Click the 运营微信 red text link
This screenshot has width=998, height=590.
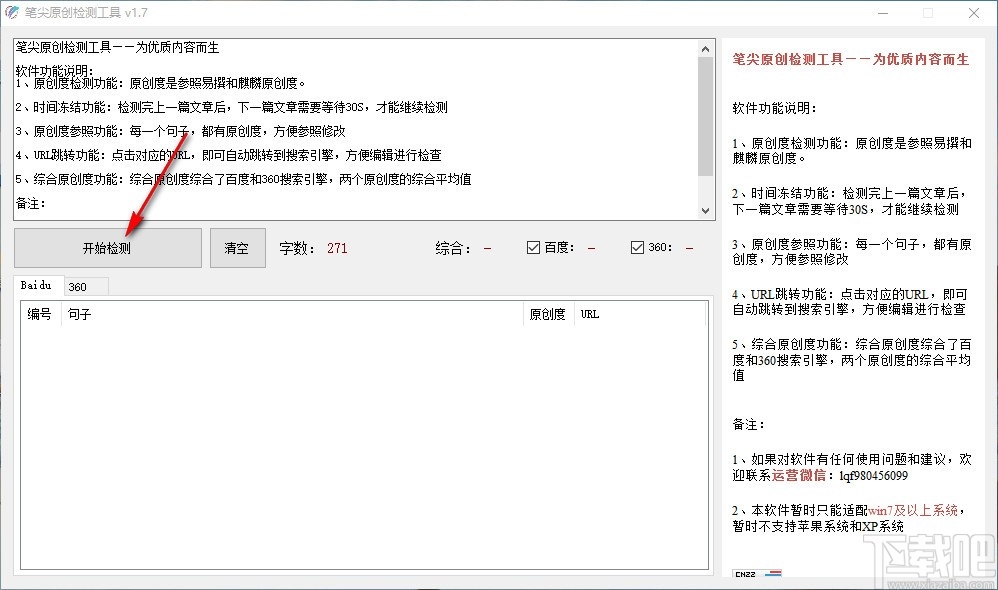point(798,475)
